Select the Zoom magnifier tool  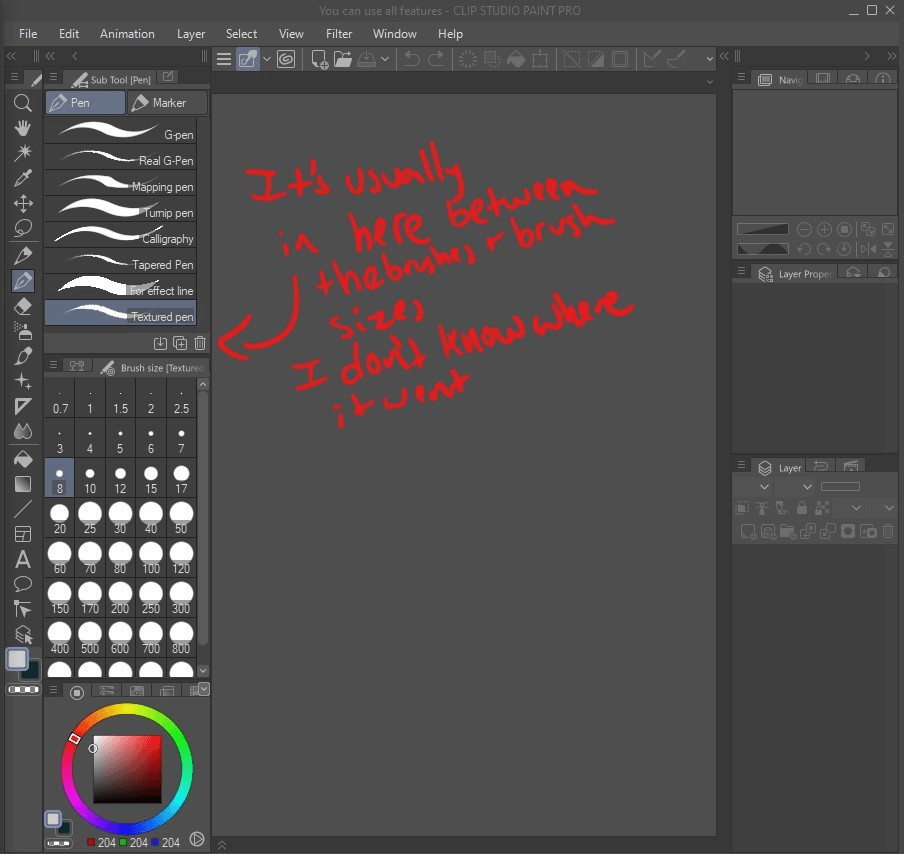pos(23,103)
